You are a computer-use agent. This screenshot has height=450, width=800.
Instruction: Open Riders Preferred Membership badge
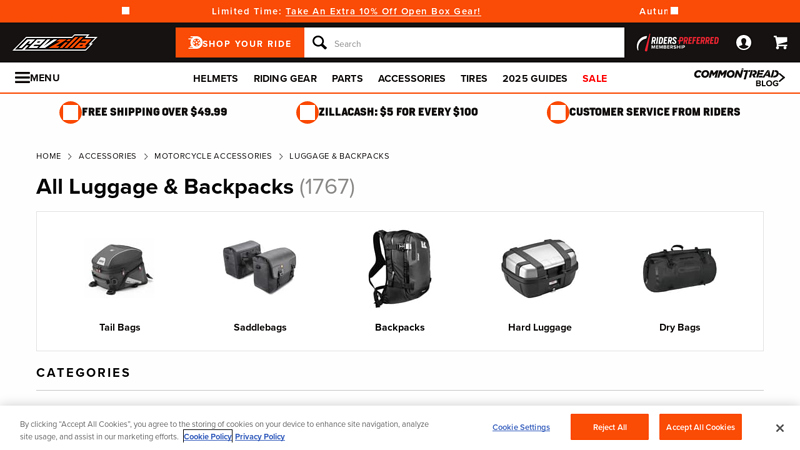(678, 42)
